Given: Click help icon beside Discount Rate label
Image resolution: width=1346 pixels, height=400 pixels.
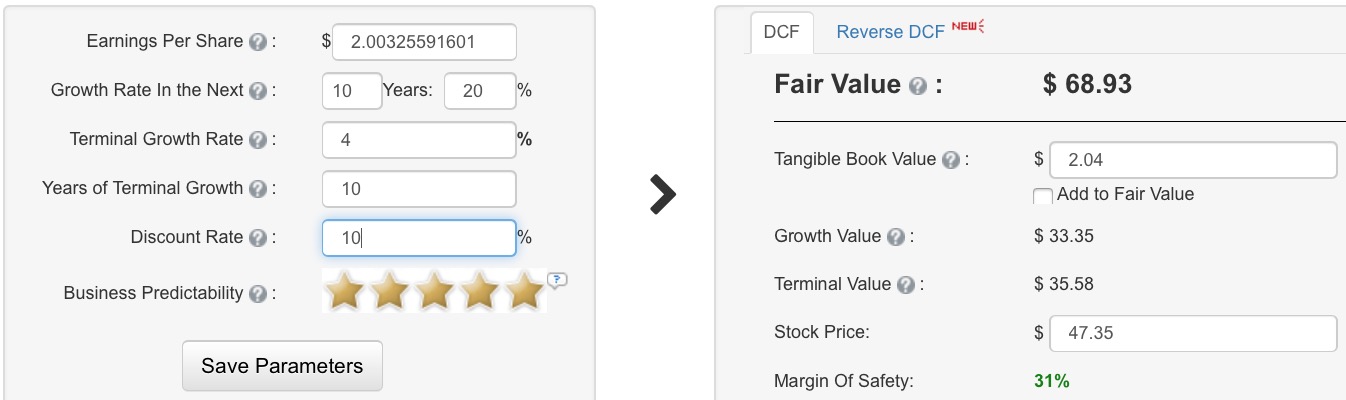Looking at the screenshot, I should tap(258, 238).
